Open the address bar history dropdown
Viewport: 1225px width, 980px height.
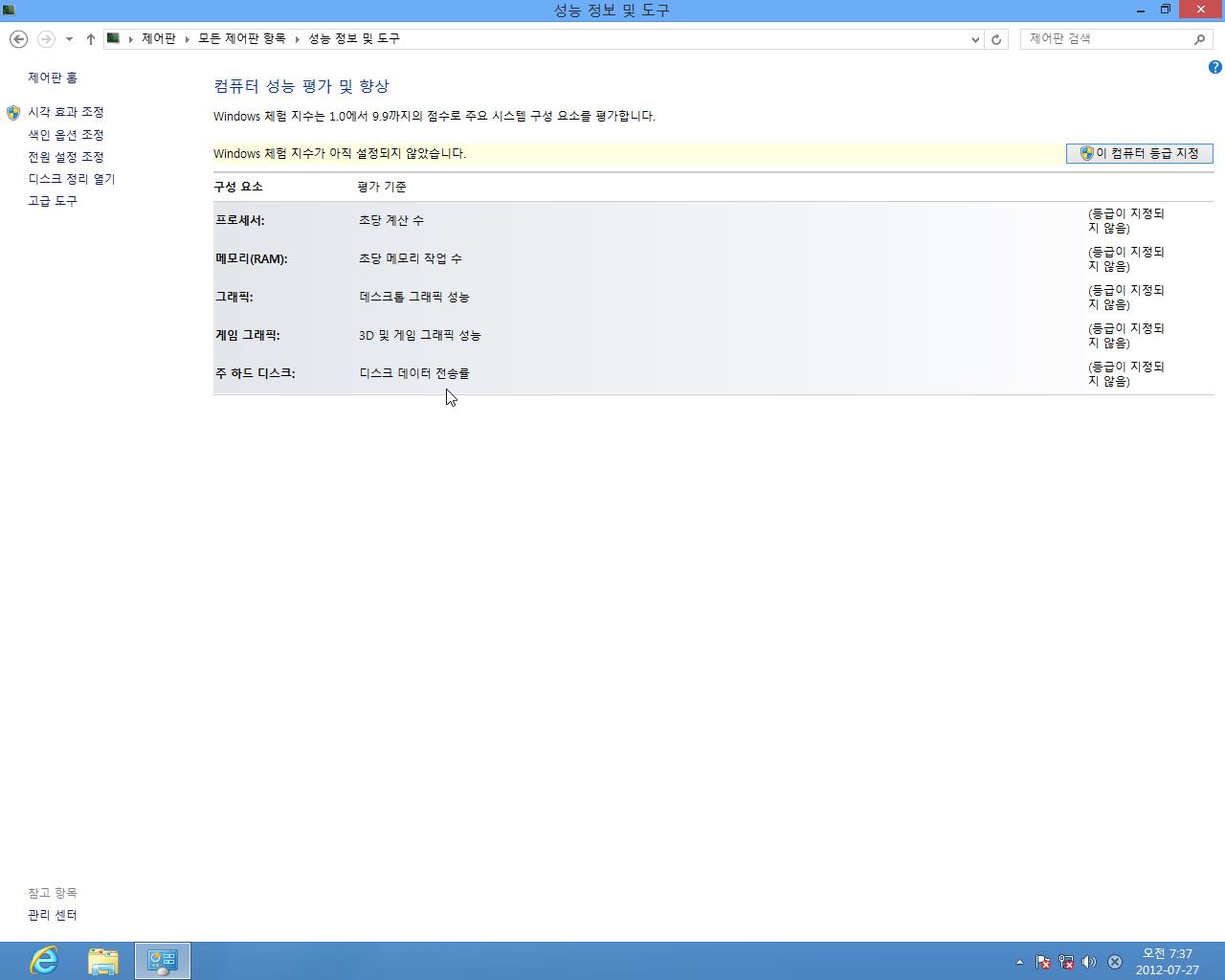975,39
